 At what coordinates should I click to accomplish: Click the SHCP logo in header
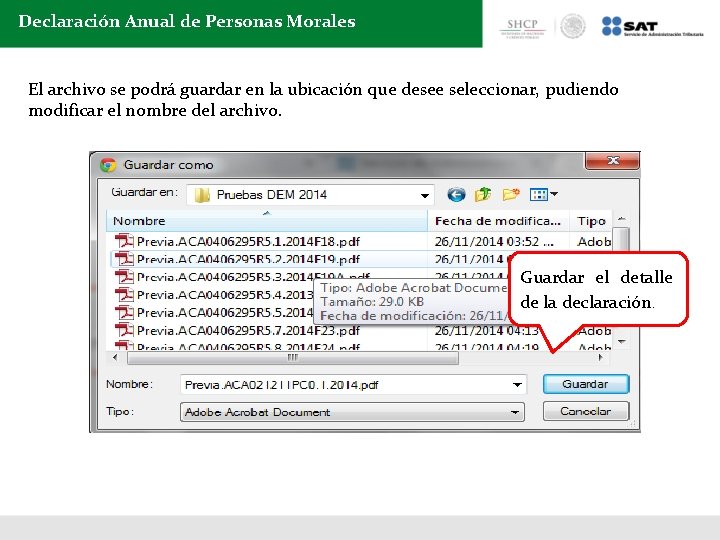coord(523,28)
